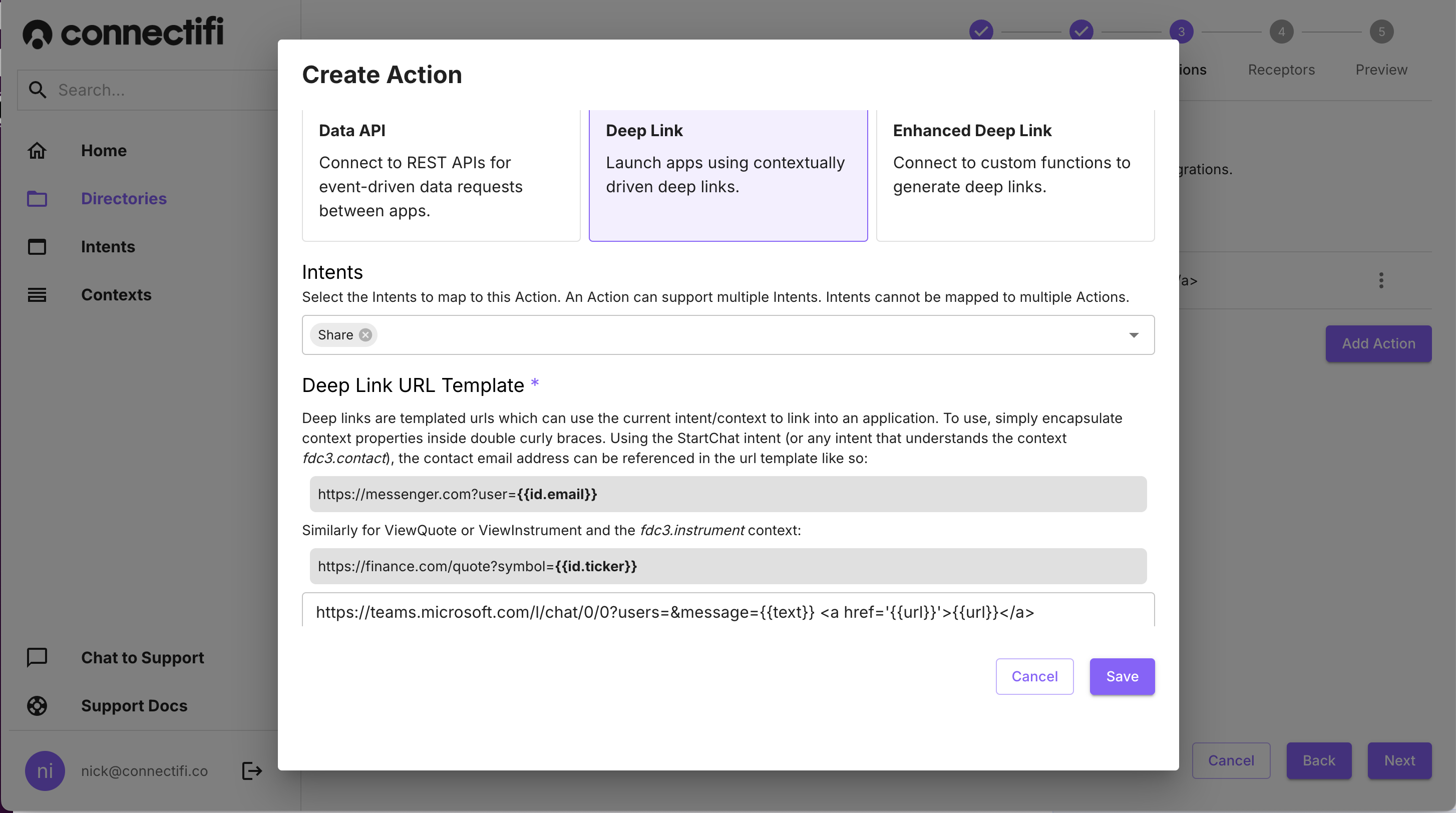
Task: Open Chat to Support
Action: pyautogui.click(x=142, y=658)
